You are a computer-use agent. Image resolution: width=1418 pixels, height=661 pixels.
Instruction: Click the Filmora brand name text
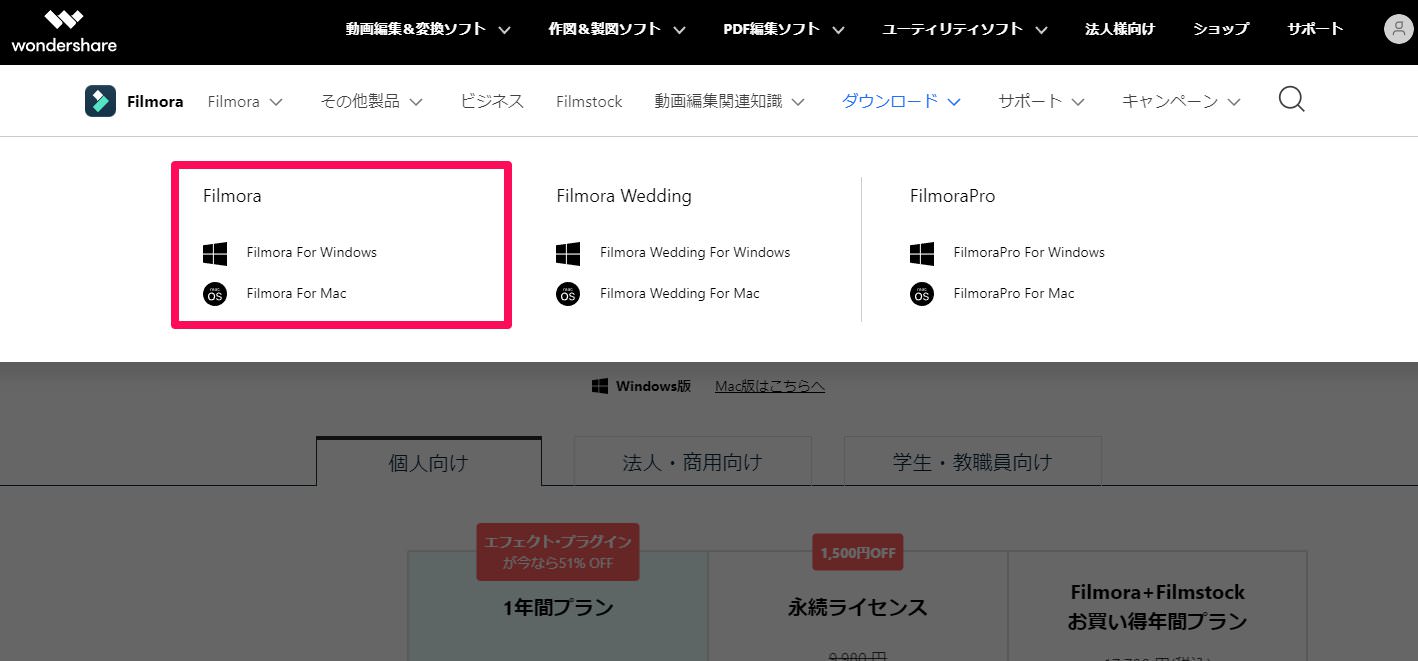click(x=155, y=101)
